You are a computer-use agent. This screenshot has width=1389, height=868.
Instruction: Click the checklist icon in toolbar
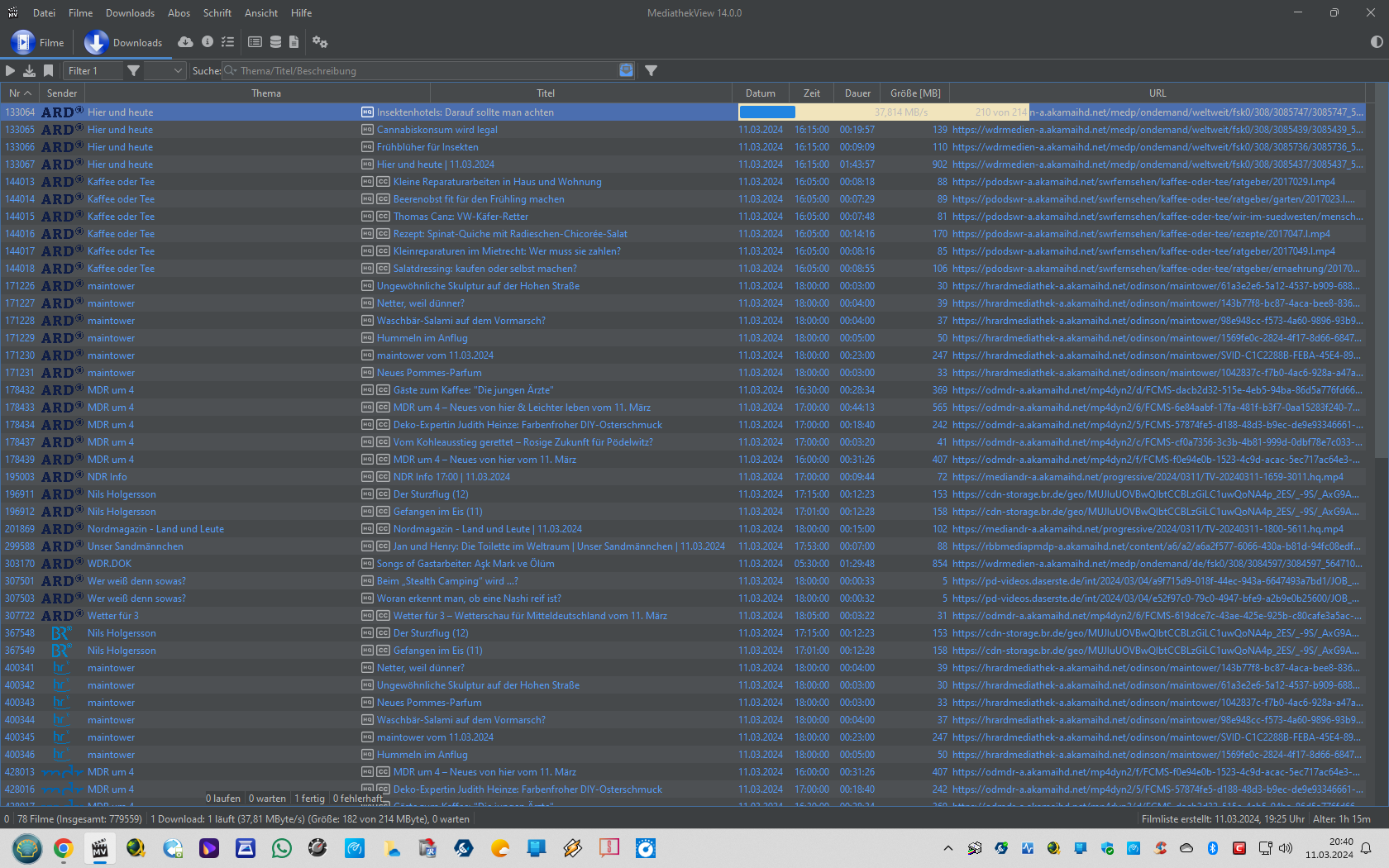pyautogui.click(x=228, y=42)
